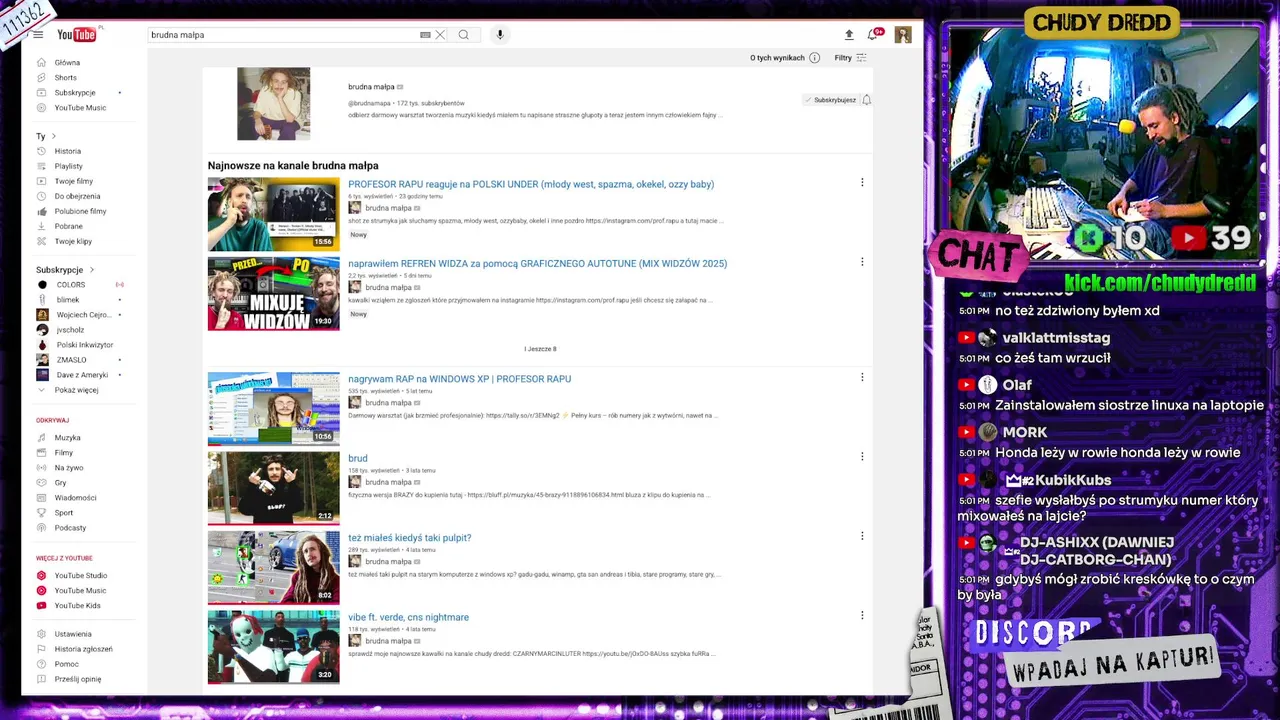
Task: Open the YouTube hamburger menu
Action: [38, 35]
